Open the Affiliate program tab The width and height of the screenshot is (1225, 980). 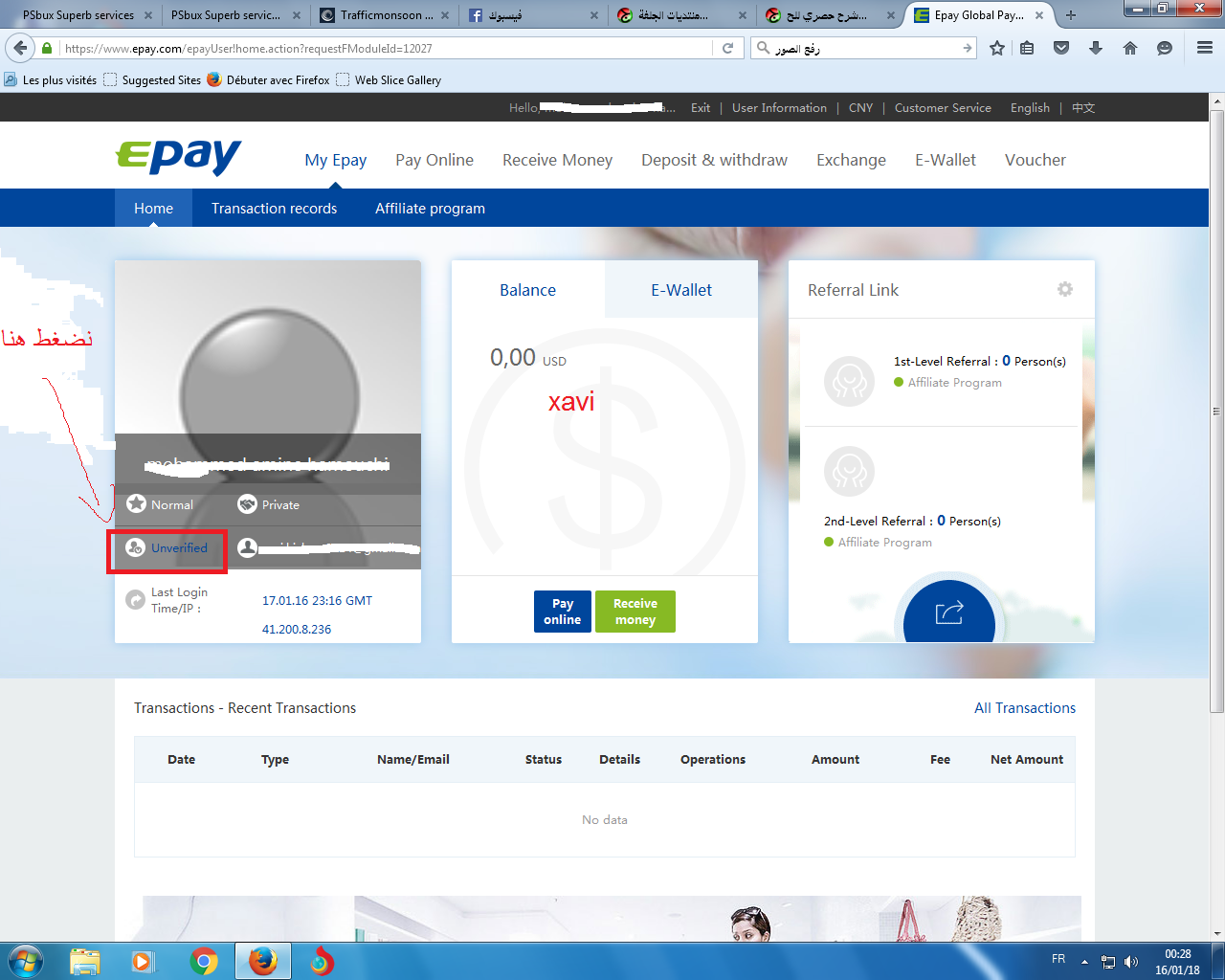tap(430, 208)
